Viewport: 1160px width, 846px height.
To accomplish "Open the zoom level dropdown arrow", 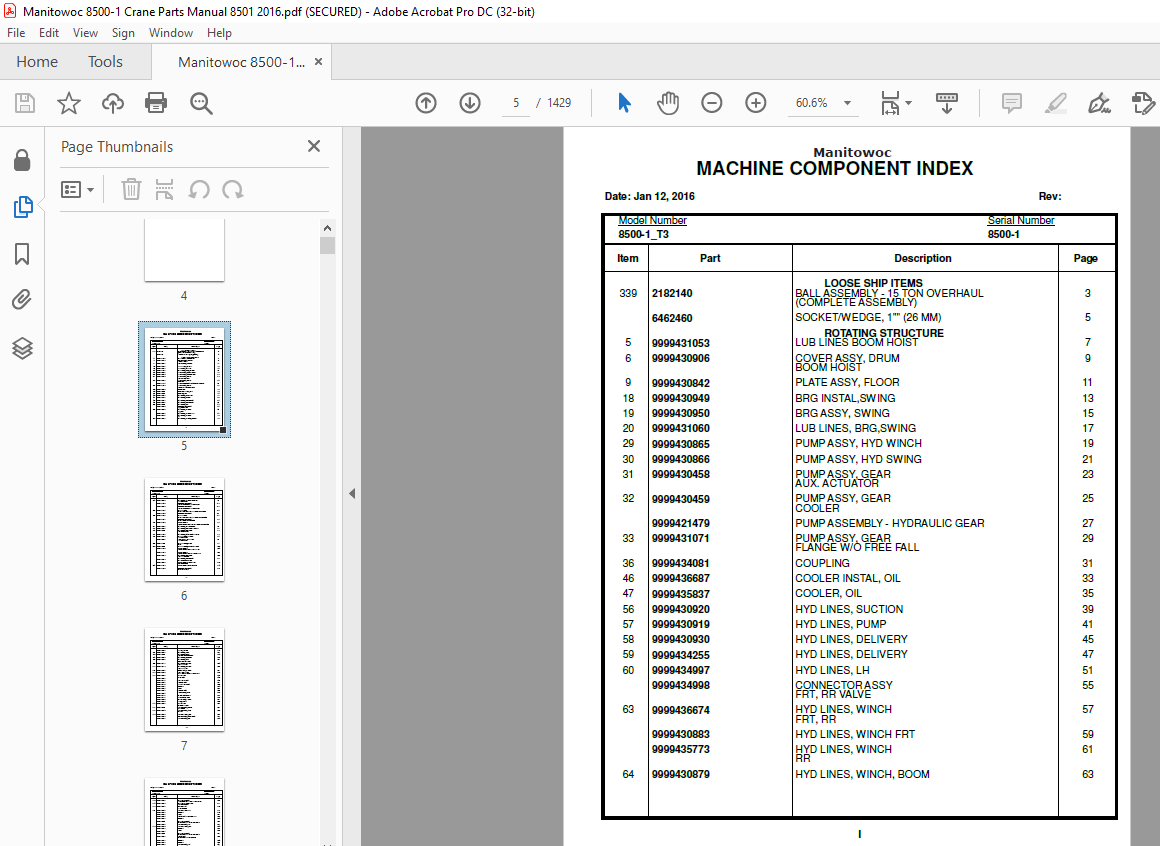I will point(848,103).
